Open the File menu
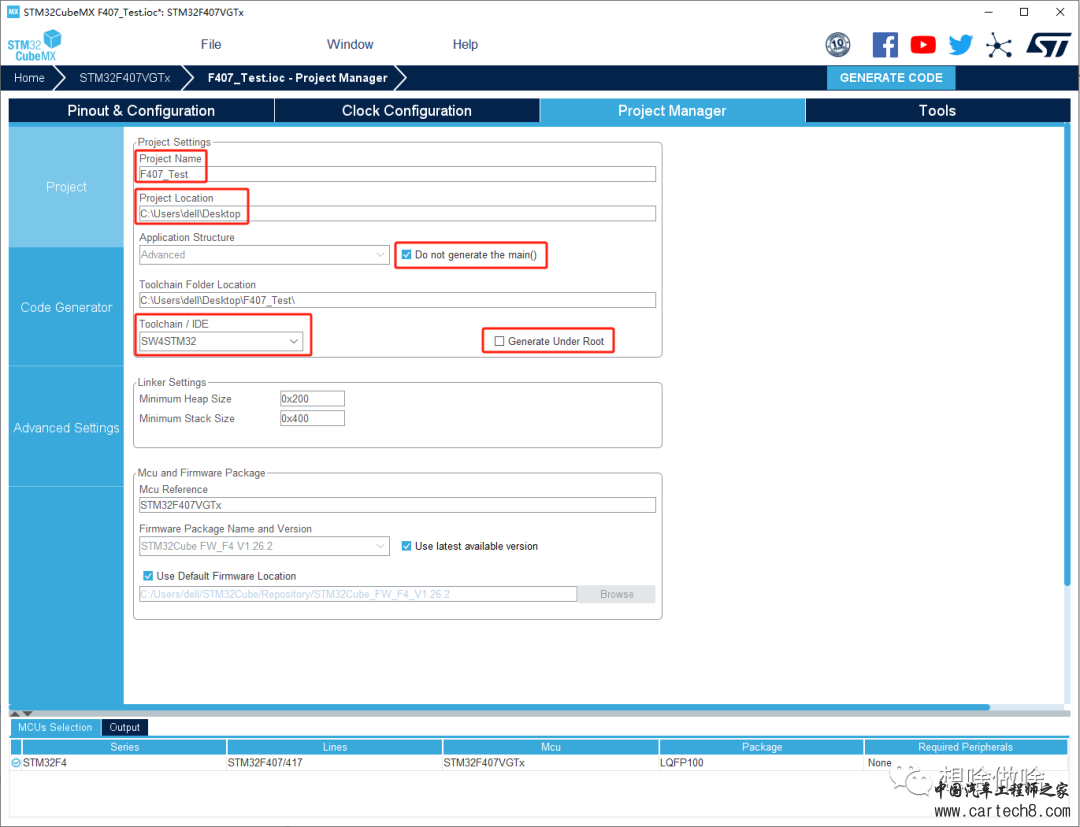1080x827 pixels. coord(211,44)
